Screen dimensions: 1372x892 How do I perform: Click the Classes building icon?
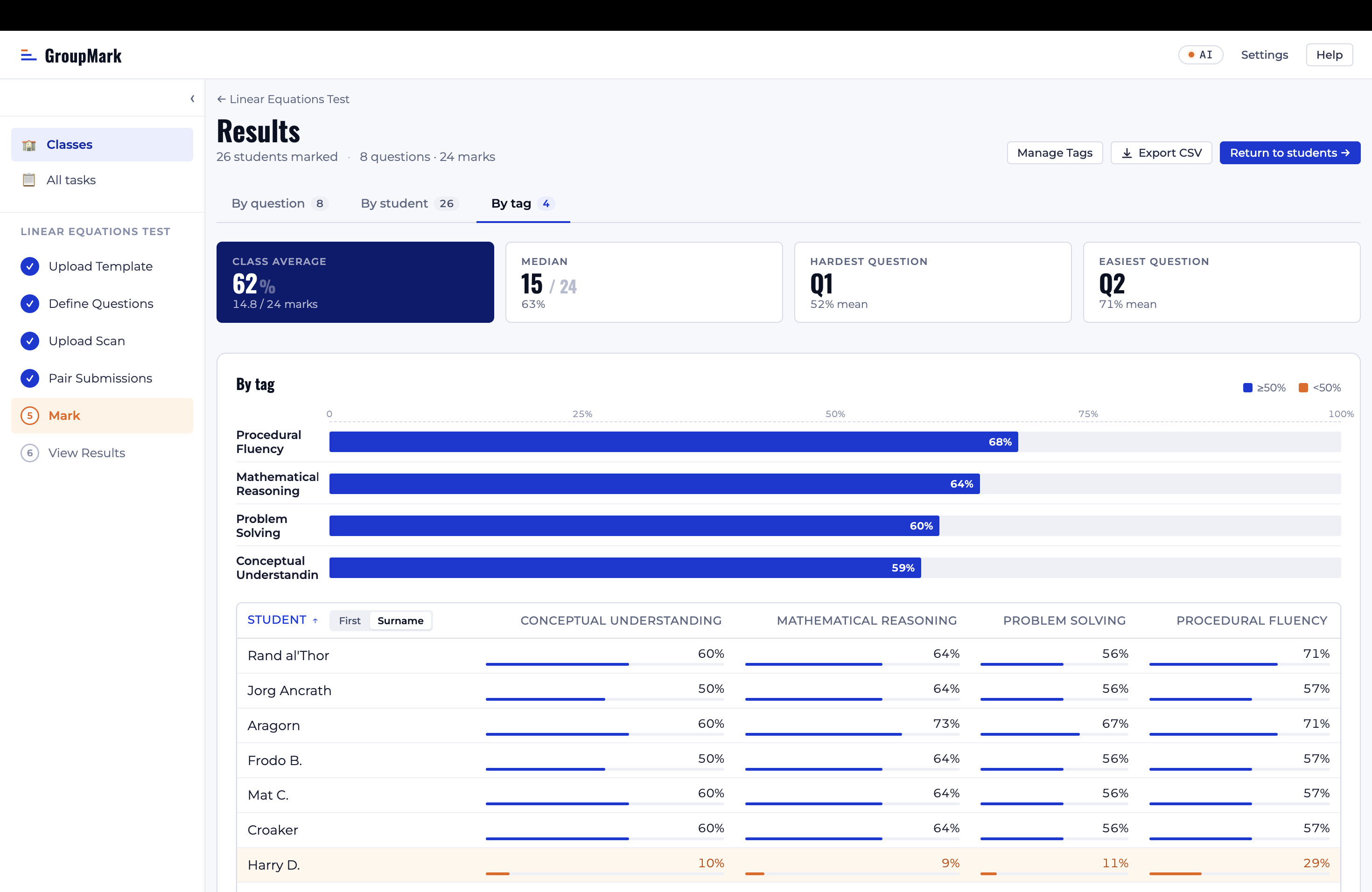29,145
